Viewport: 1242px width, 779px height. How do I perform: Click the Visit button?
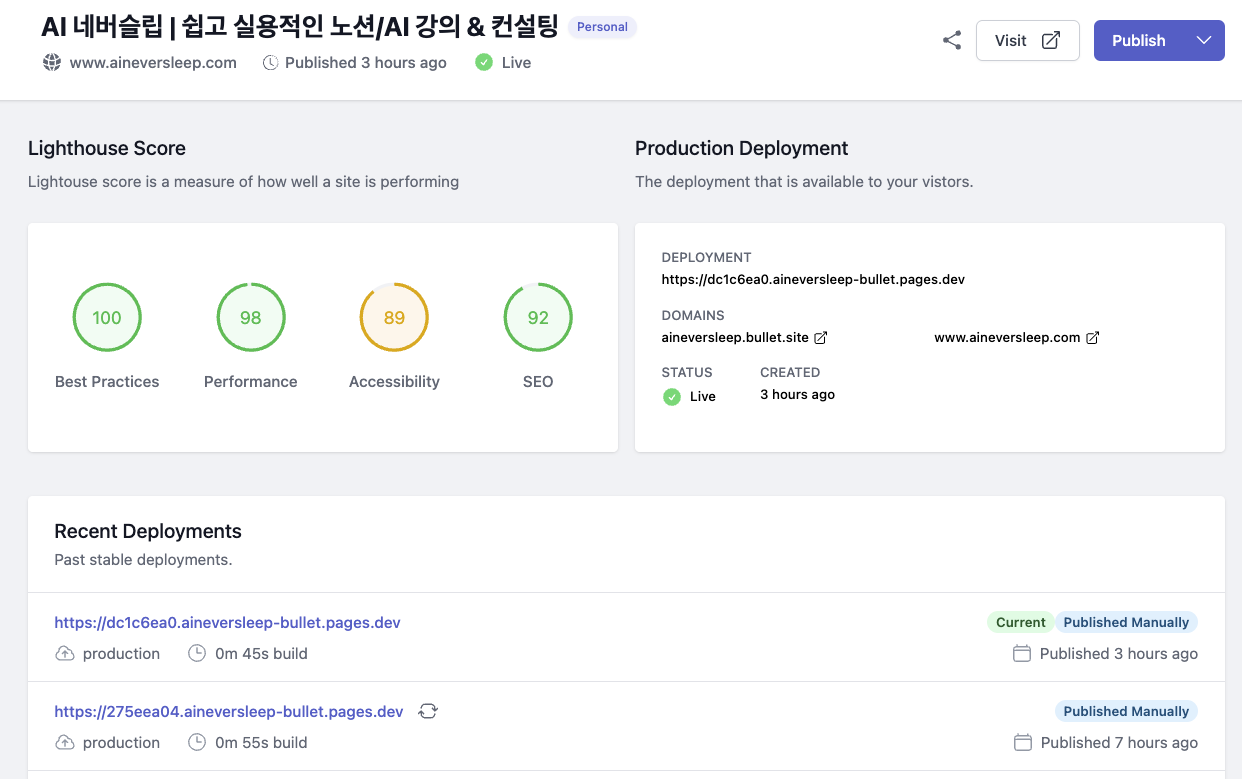point(1027,41)
